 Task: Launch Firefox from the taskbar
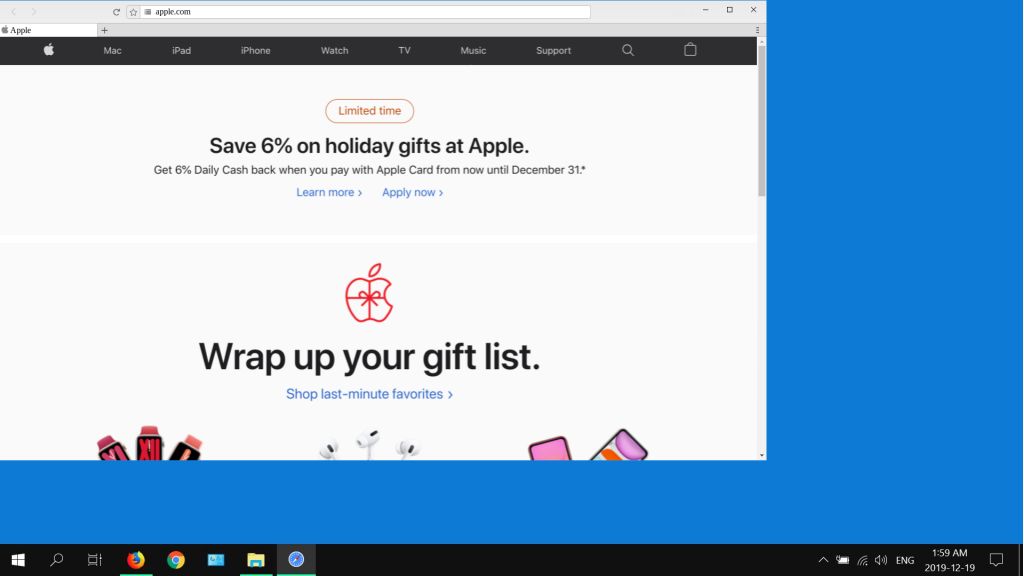click(x=136, y=560)
